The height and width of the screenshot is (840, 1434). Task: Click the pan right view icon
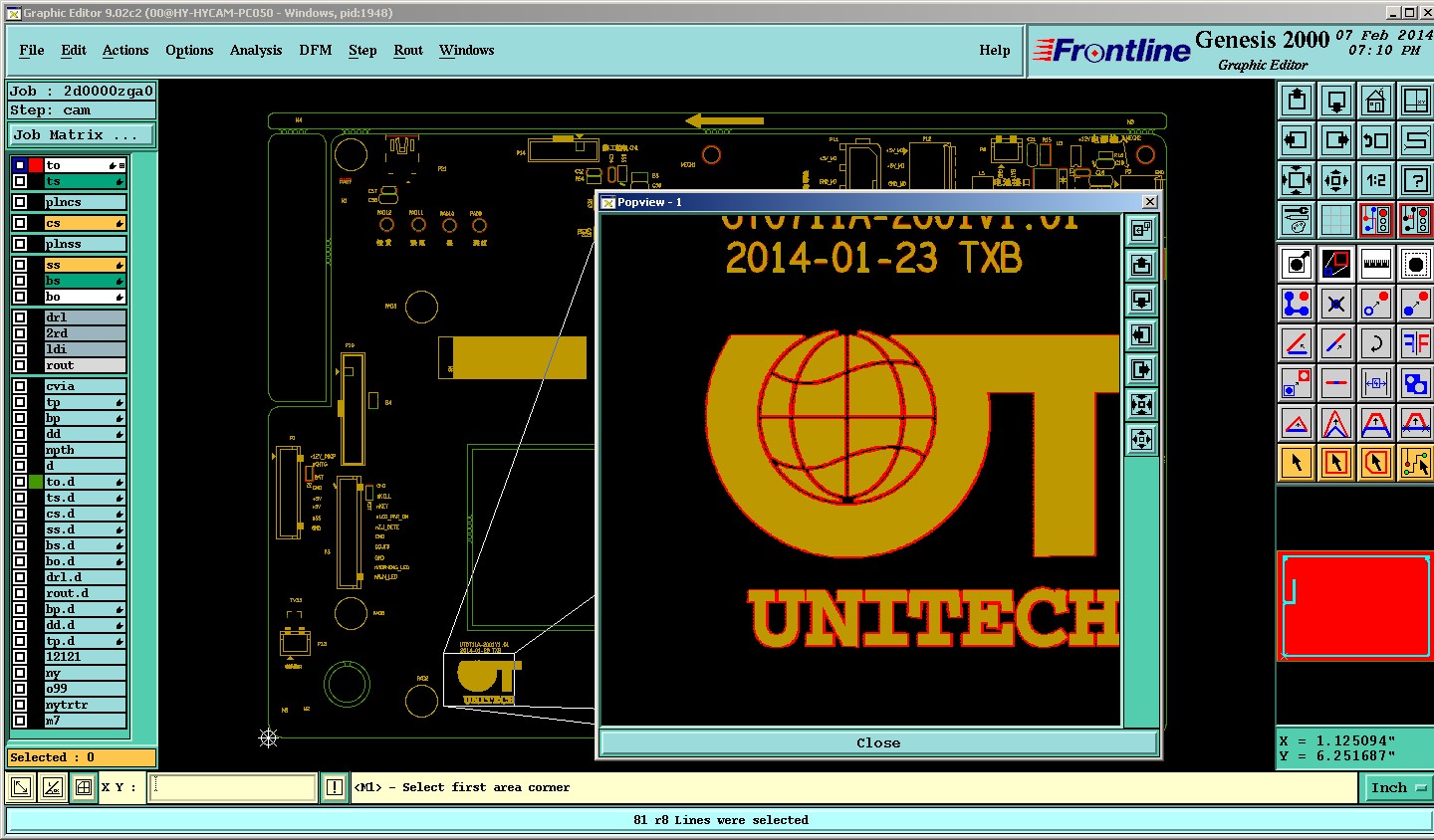[x=1336, y=140]
